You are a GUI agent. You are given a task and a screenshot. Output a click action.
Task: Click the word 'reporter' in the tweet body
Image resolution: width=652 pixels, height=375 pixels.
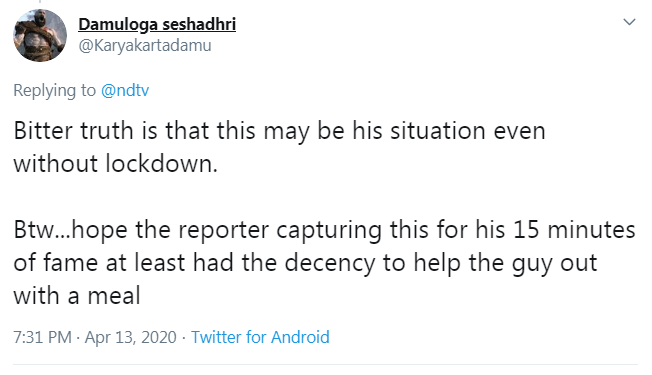224,230
